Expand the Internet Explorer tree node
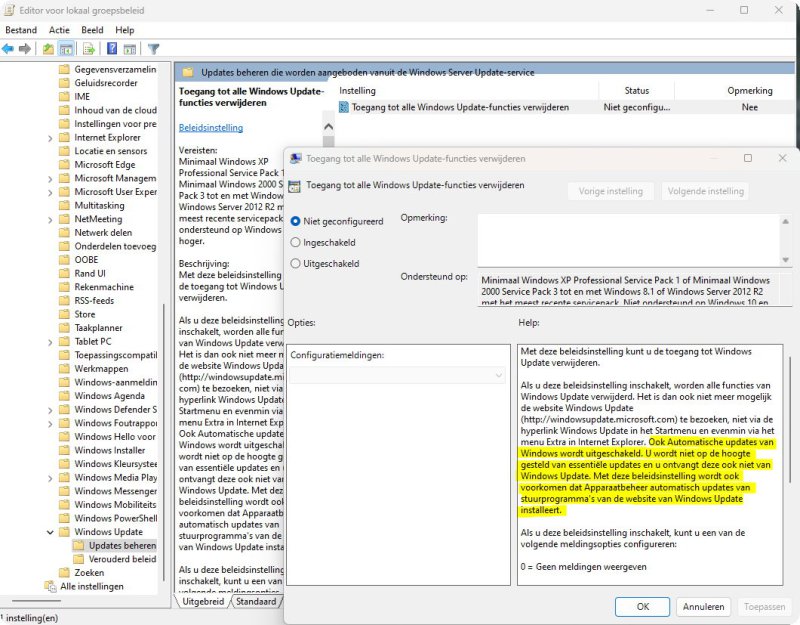Viewport: 800px width, 625px height. click(x=50, y=138)
